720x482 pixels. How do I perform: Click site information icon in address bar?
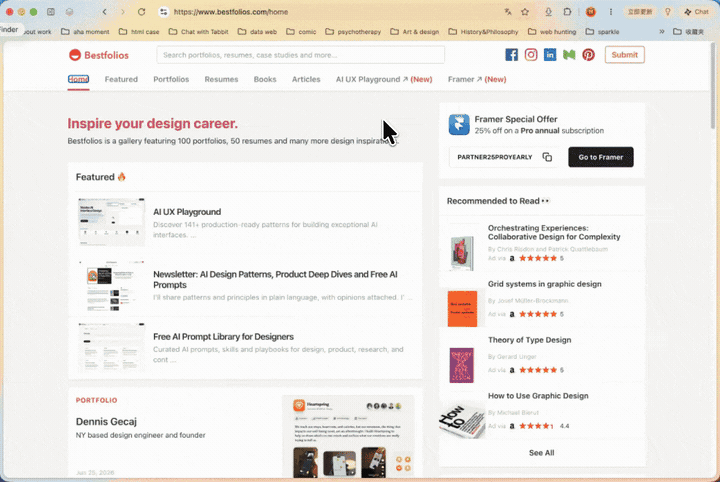(163, 12)
